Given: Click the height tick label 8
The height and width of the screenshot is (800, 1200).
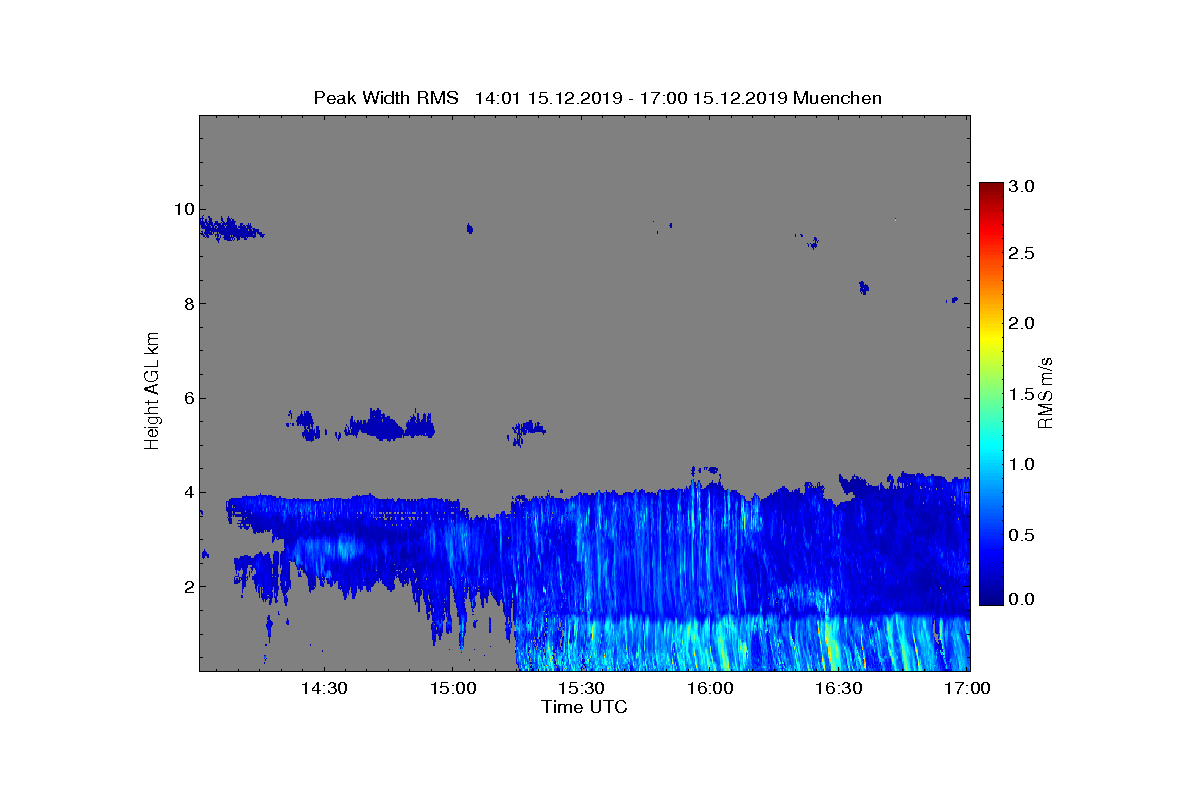Looking at the screenshot, I should (x=187, y=303).
